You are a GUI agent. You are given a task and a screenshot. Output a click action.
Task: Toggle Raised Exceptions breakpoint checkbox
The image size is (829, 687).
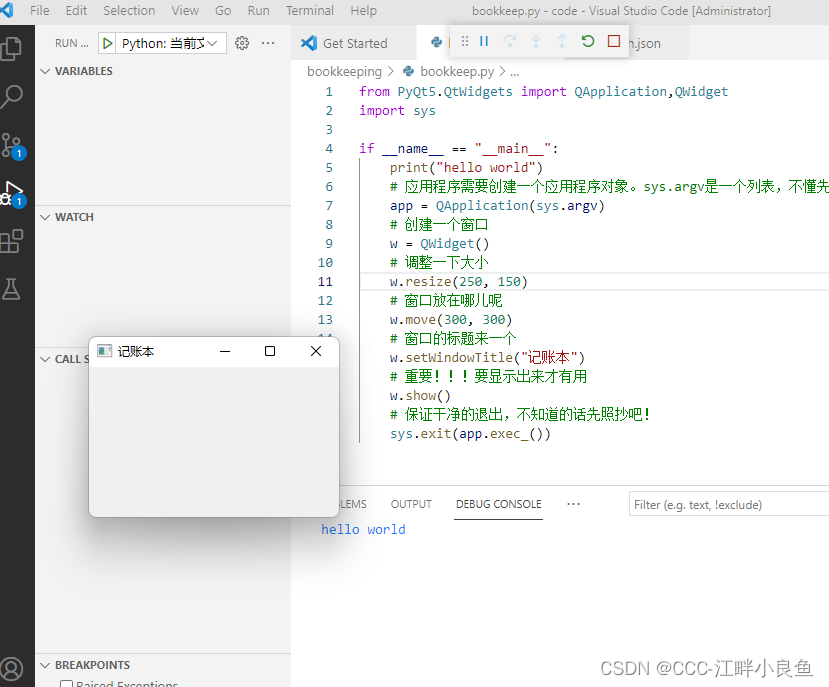pos(67,684)
